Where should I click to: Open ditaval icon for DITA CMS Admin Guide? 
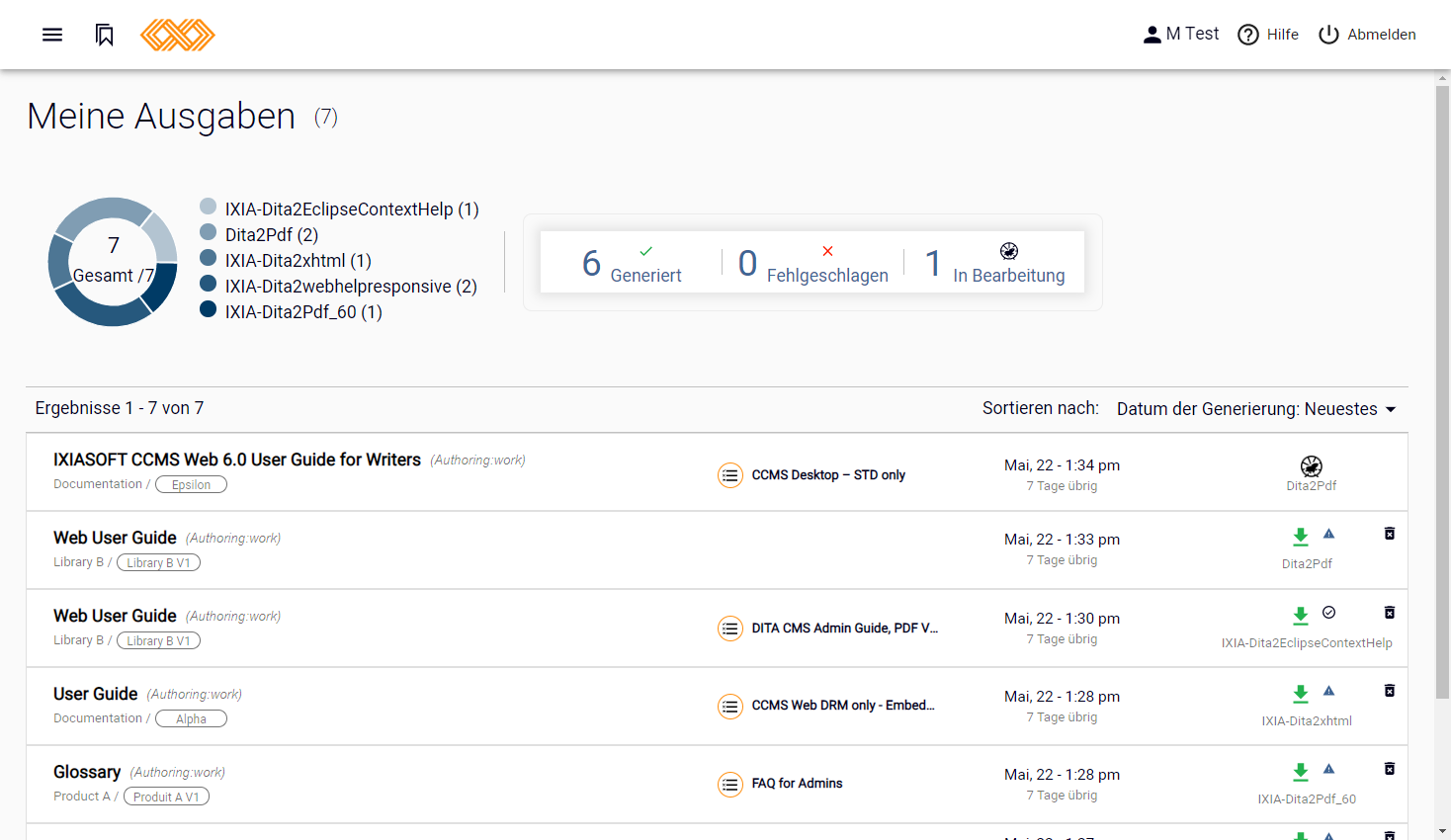point(730,629)
